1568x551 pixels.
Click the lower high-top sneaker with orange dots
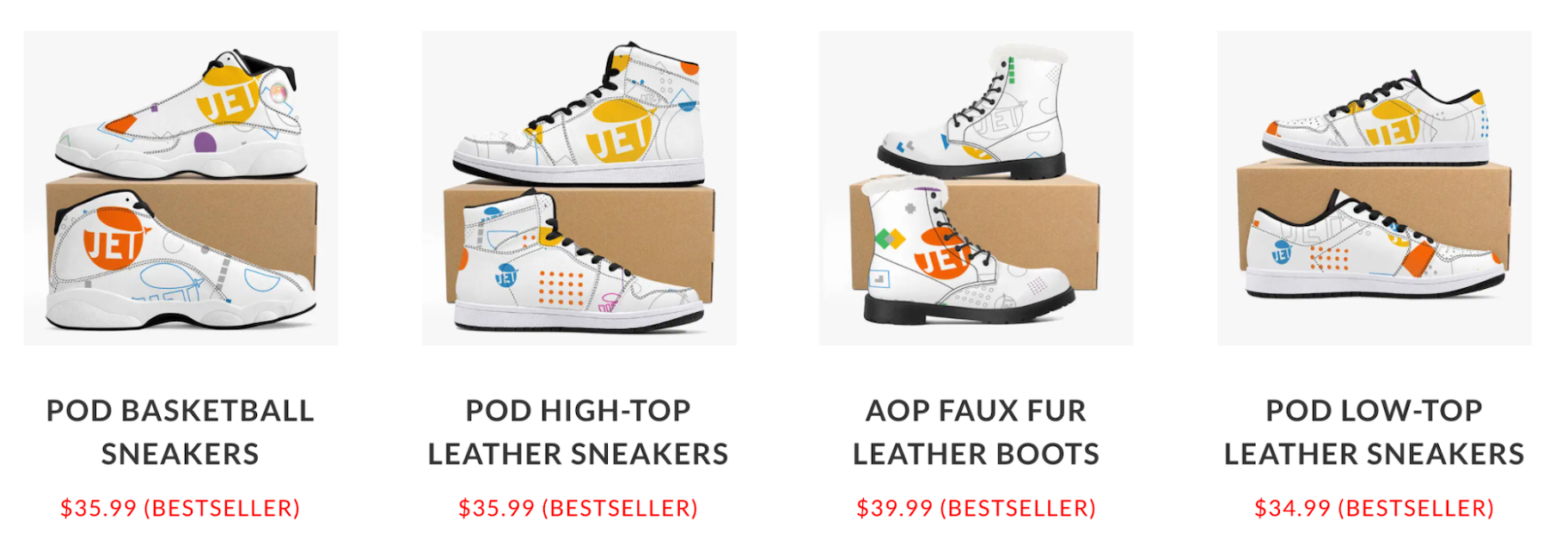coord(577,262)
